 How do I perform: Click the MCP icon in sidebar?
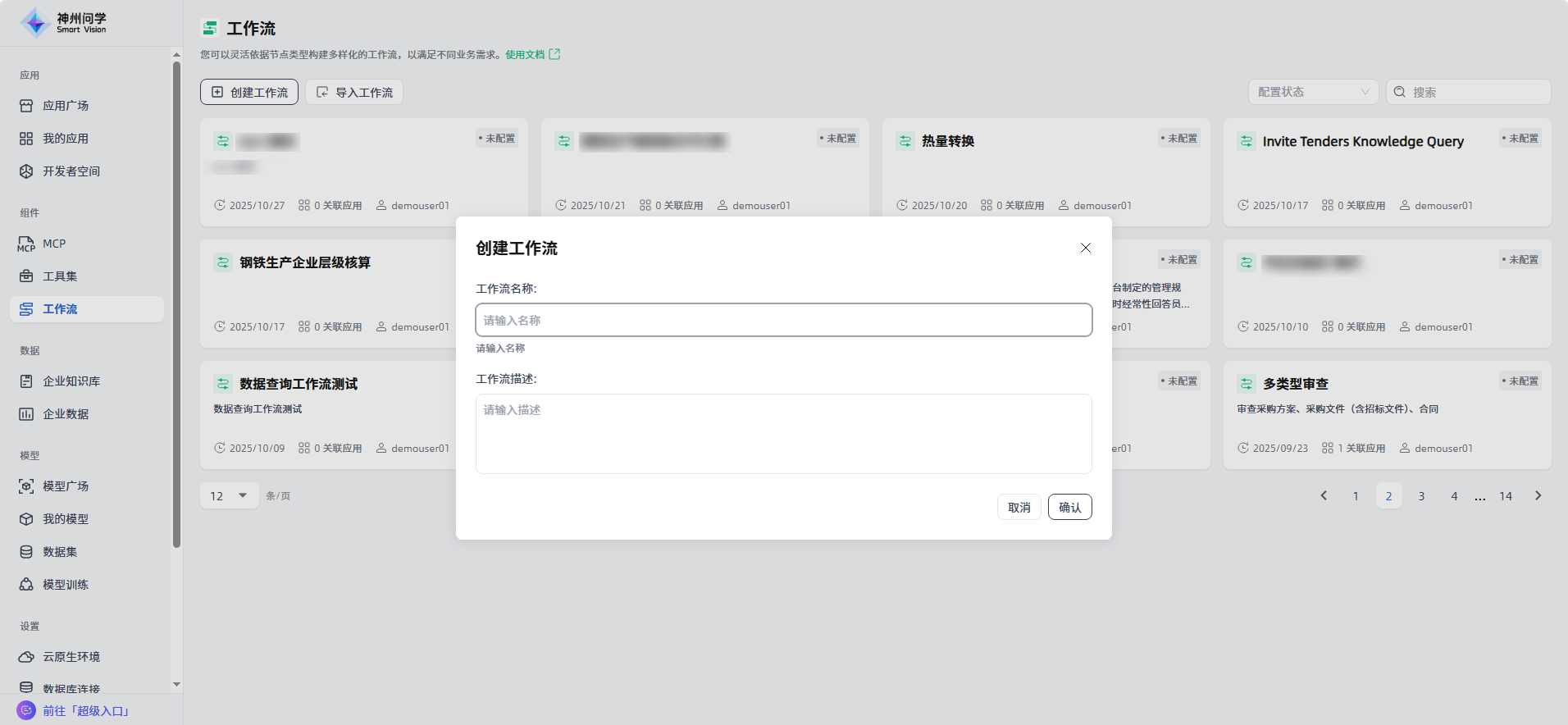(x=26, y=244)
